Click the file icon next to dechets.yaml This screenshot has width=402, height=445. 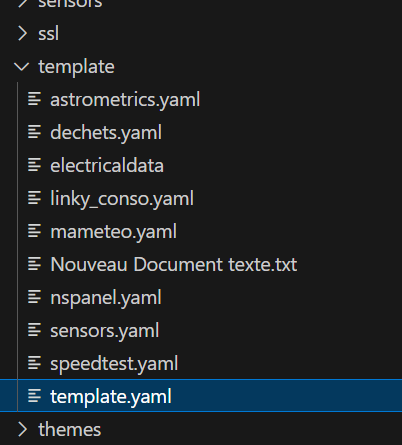coord(34,132)
